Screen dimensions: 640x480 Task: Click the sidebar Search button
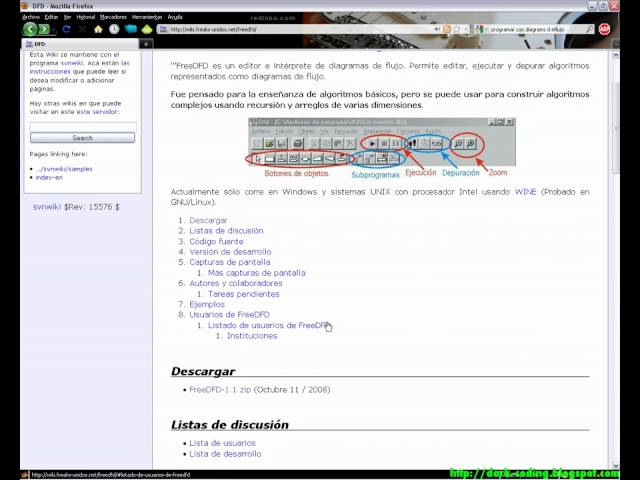pos(82,138)
